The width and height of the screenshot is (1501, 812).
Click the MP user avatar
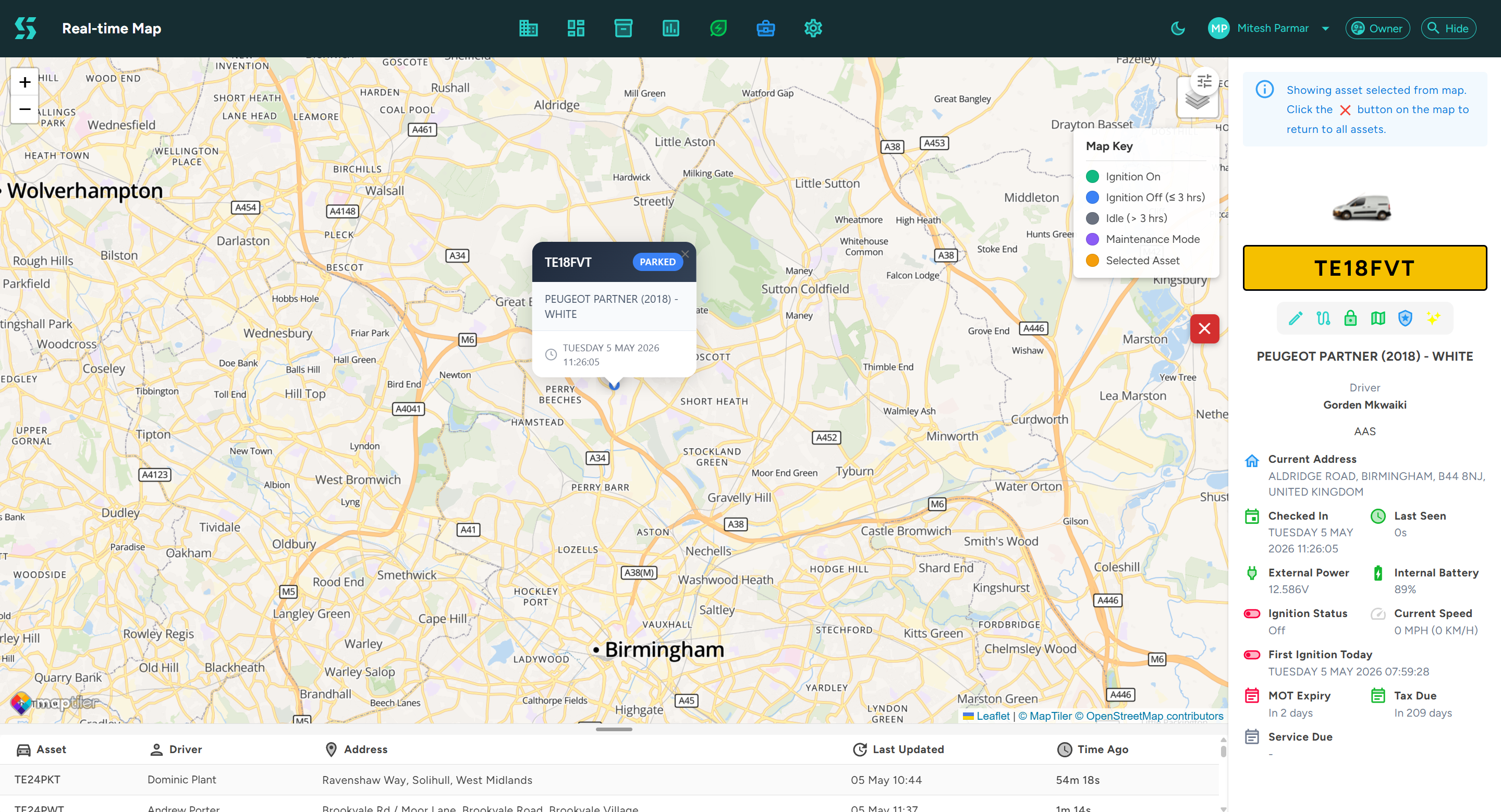tap(1218, 28)
